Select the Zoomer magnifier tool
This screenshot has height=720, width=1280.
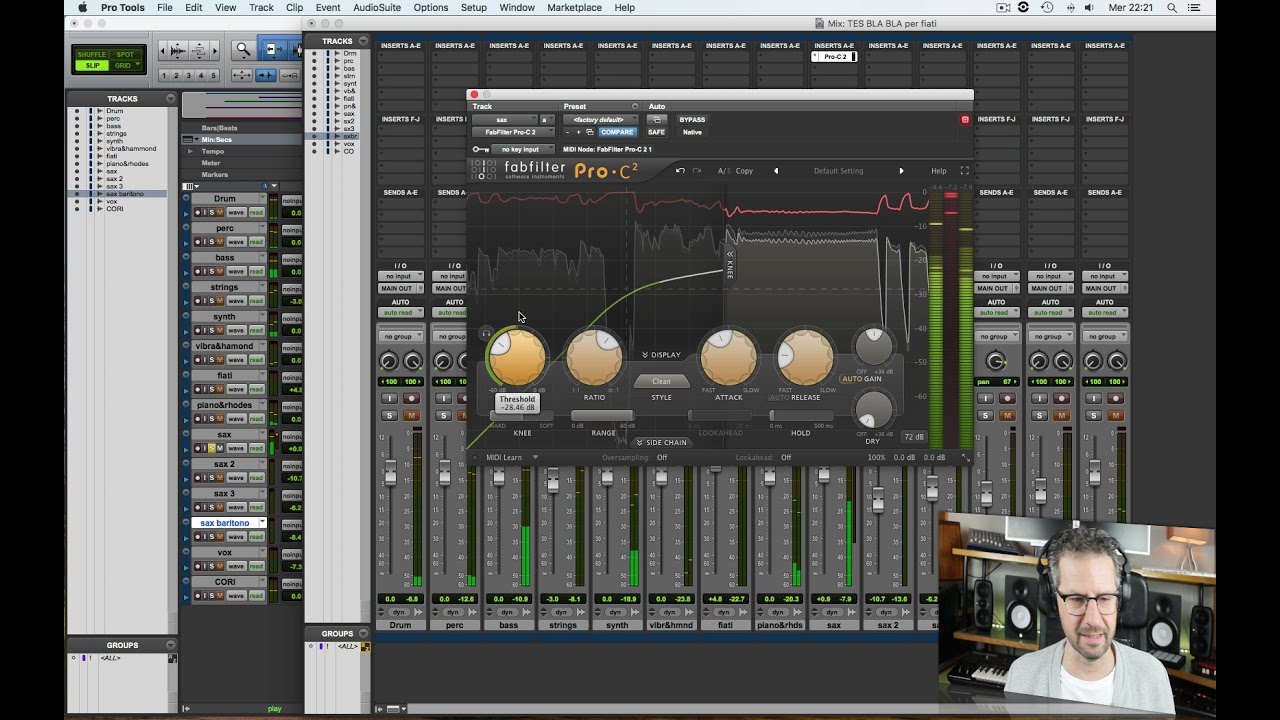click(243, 49)
